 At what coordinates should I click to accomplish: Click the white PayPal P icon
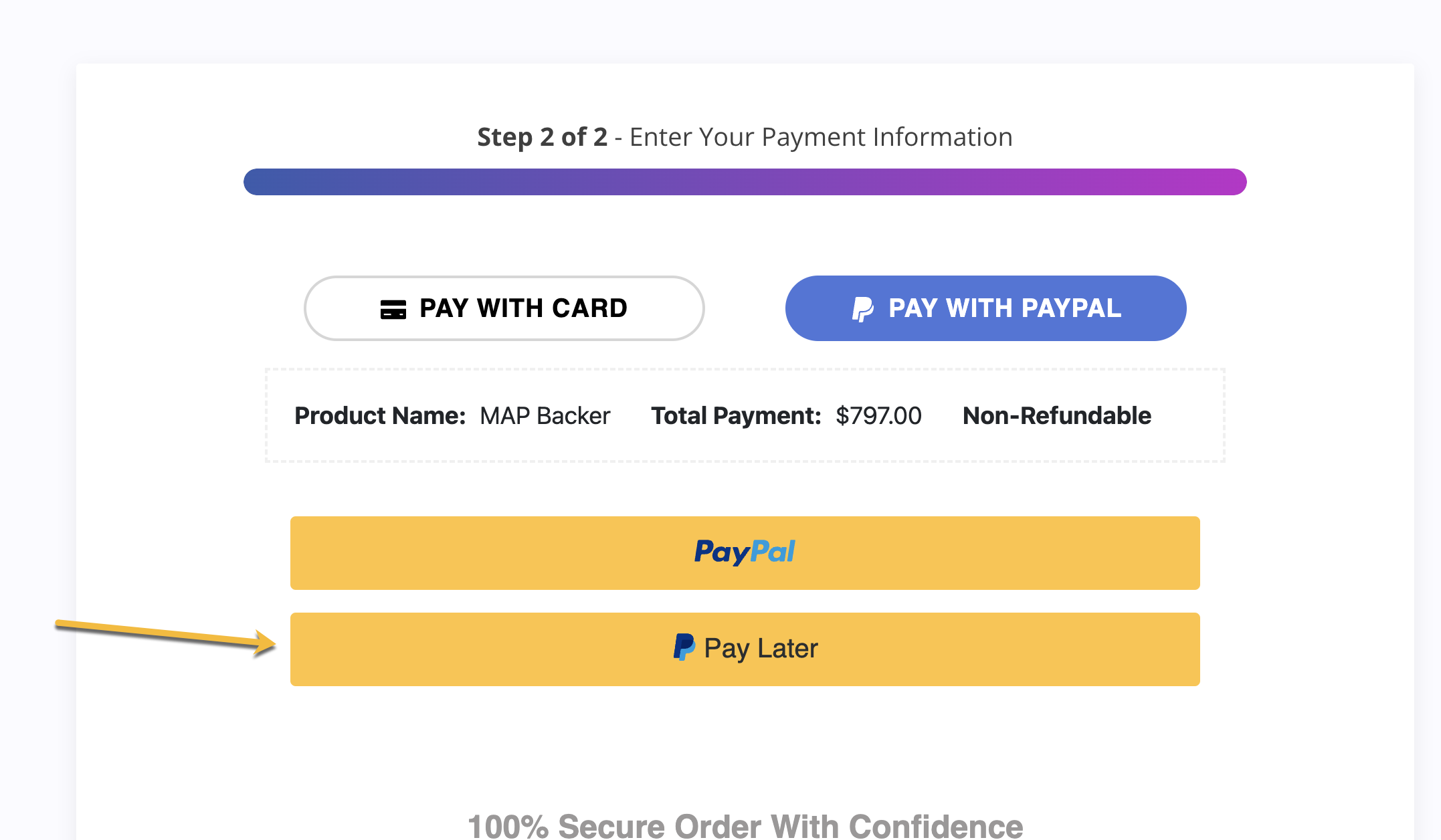[862, 309]
